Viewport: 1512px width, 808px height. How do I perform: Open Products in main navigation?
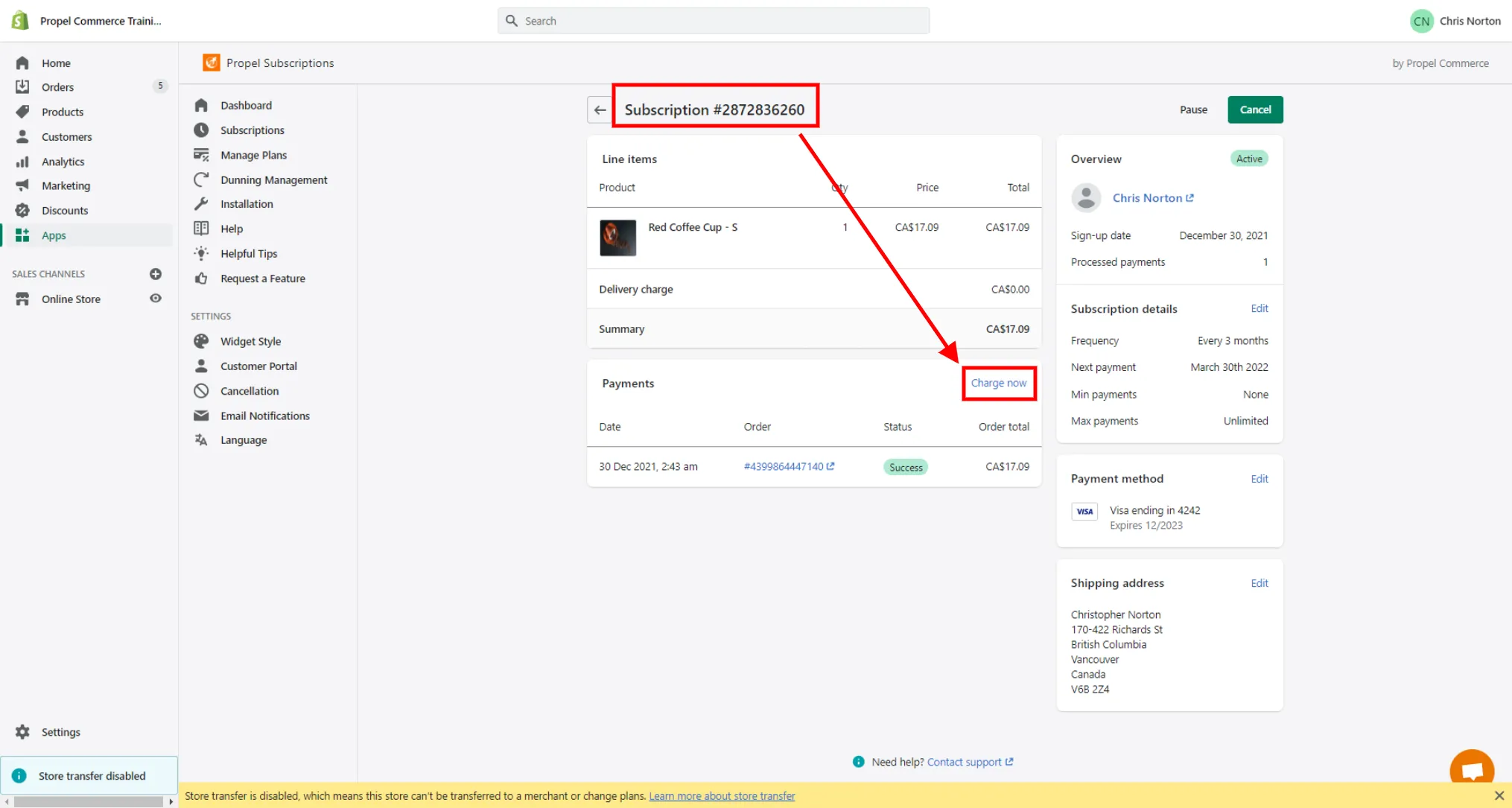click(63, 112)
